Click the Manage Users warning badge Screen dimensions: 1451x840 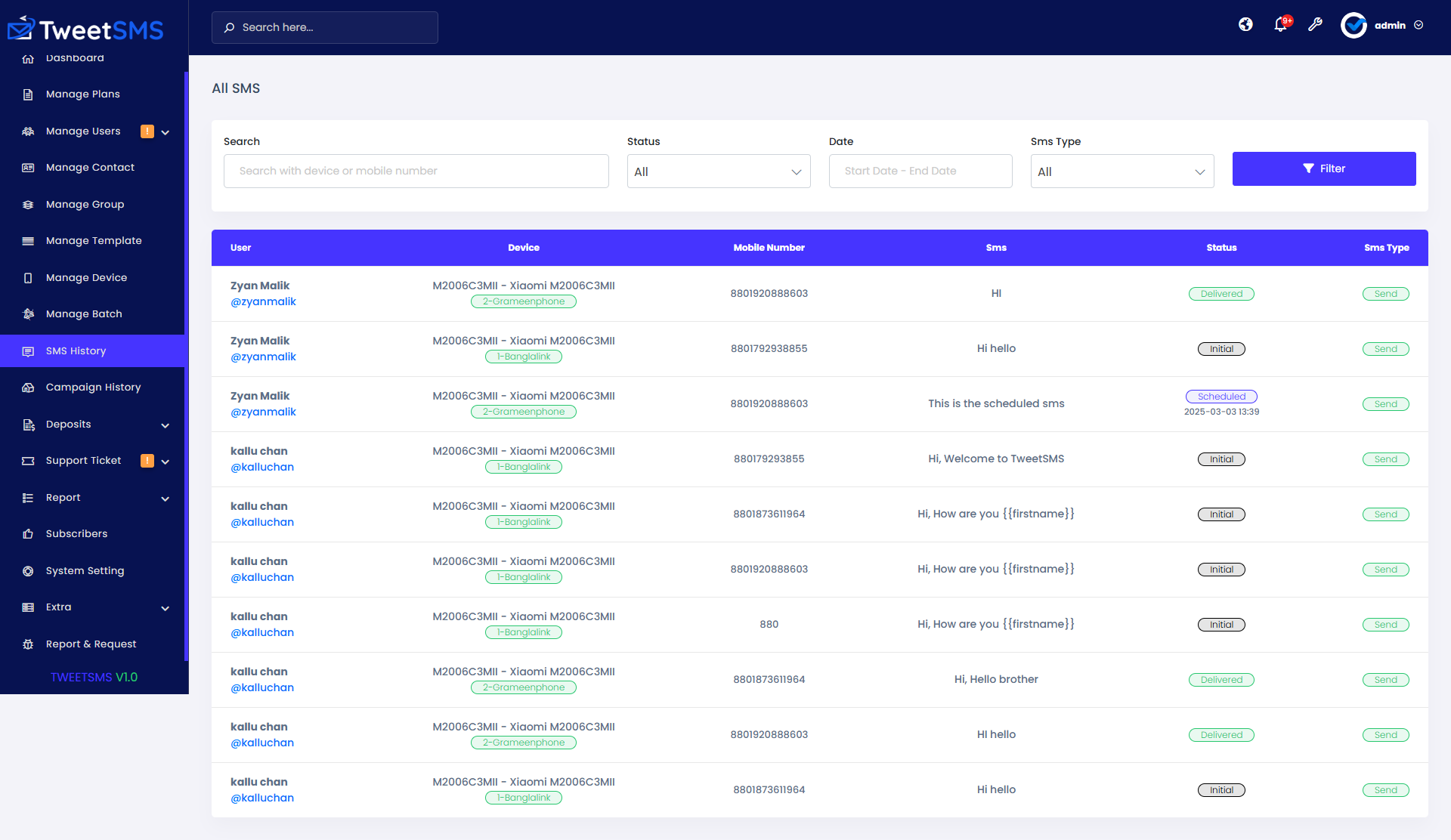click(147, 131)
